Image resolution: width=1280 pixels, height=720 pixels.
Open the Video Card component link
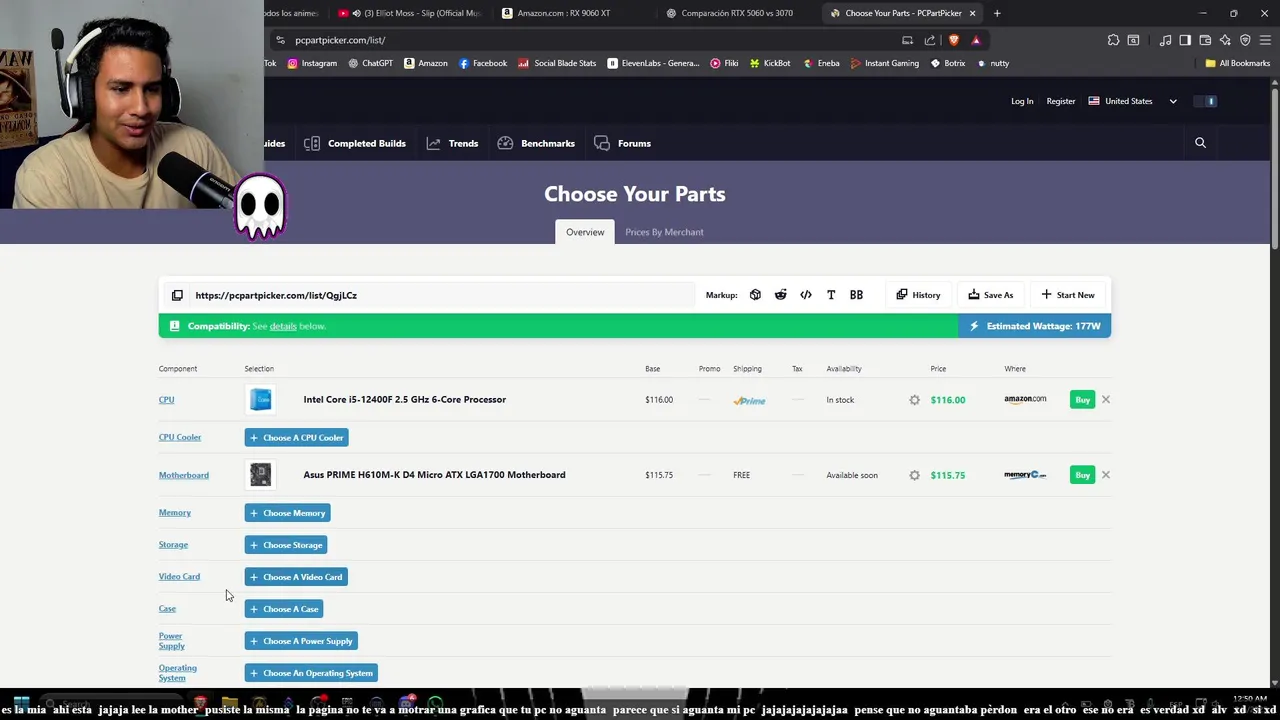(179, 577)
